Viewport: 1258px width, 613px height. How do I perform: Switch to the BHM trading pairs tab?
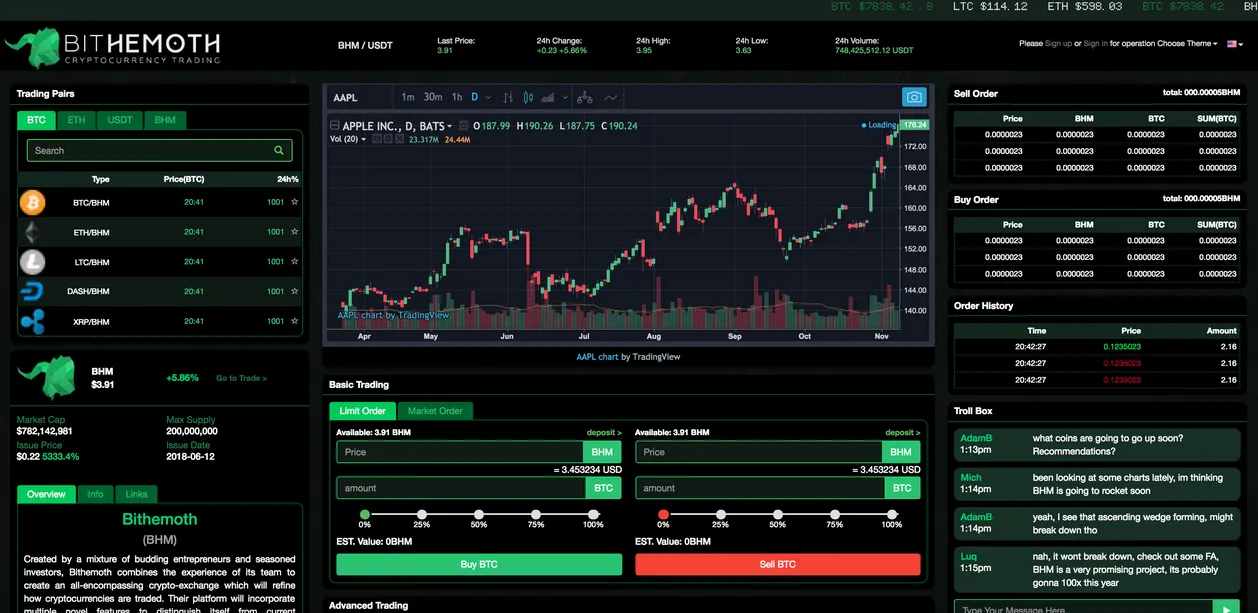point(165,120)
